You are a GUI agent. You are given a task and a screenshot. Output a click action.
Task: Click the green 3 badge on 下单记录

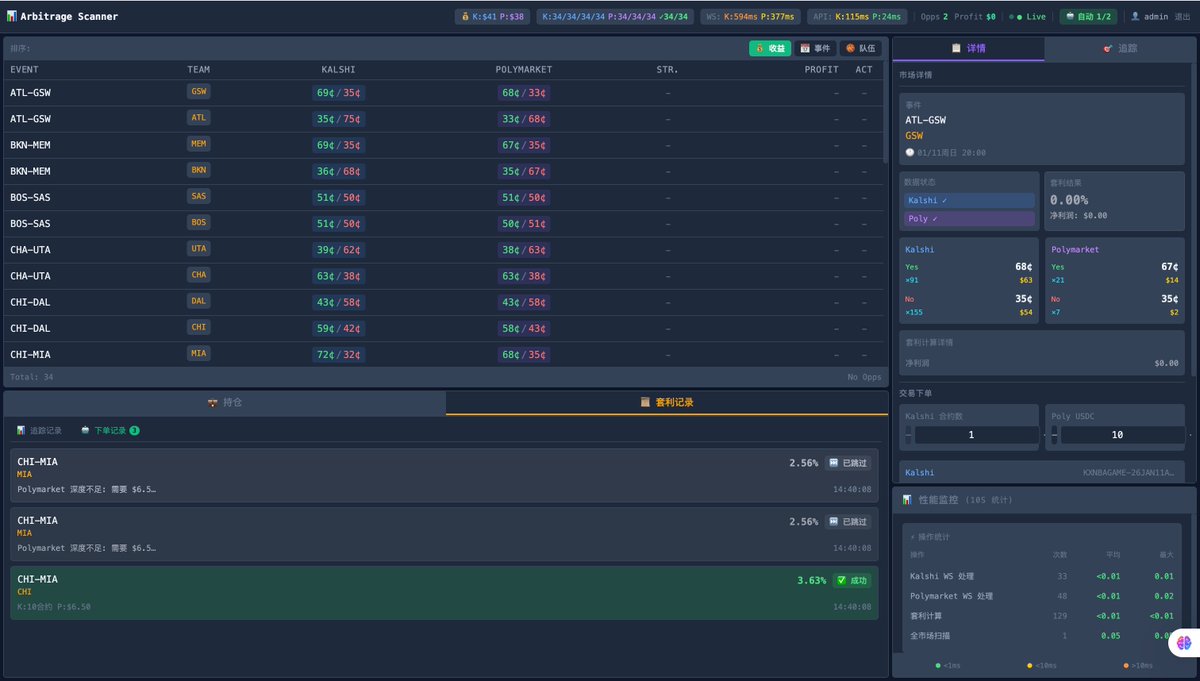pos(134,430)
